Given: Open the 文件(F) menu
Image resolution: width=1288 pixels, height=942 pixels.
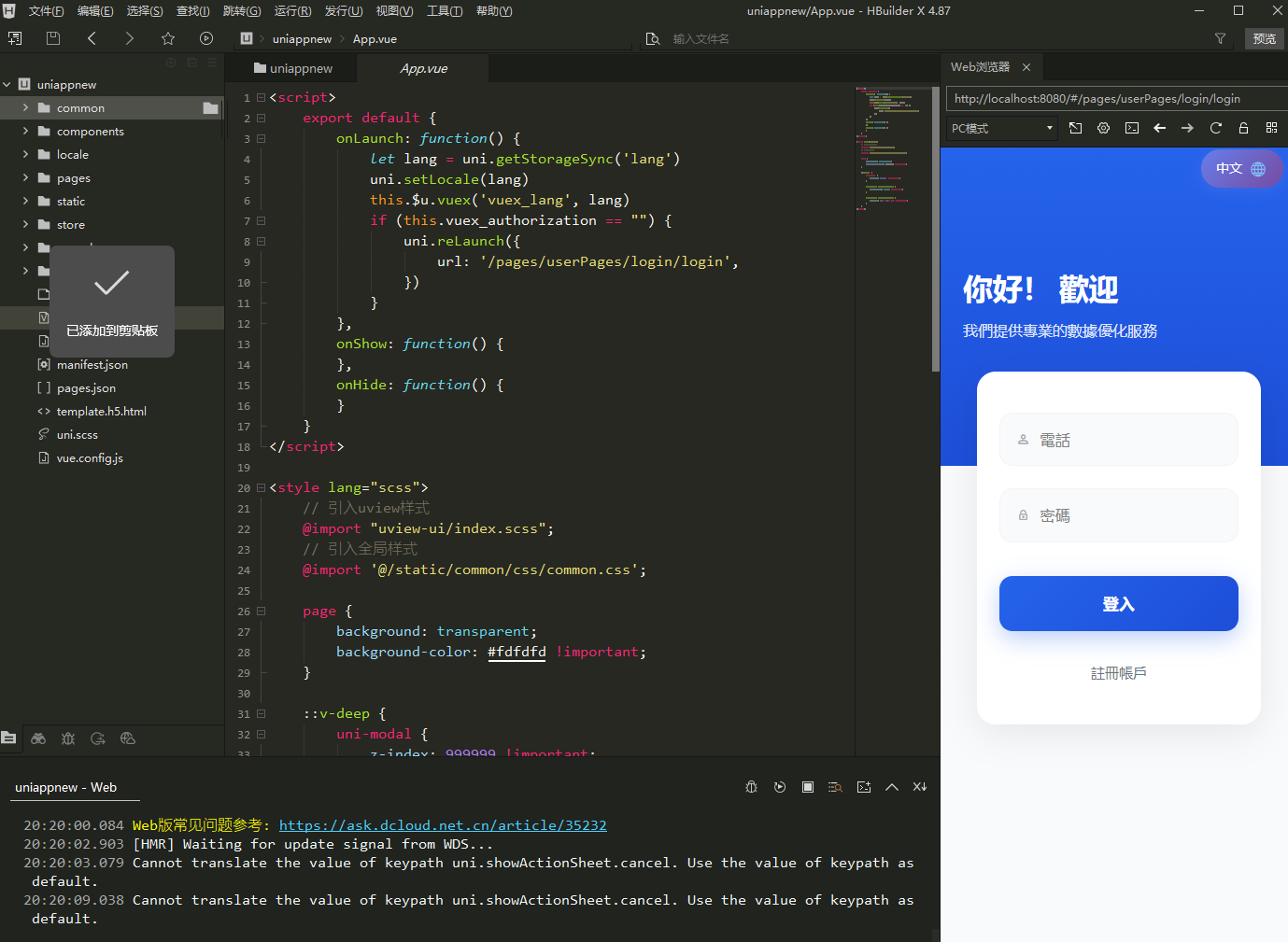Looking at the screenshot, I should [46, 11].
